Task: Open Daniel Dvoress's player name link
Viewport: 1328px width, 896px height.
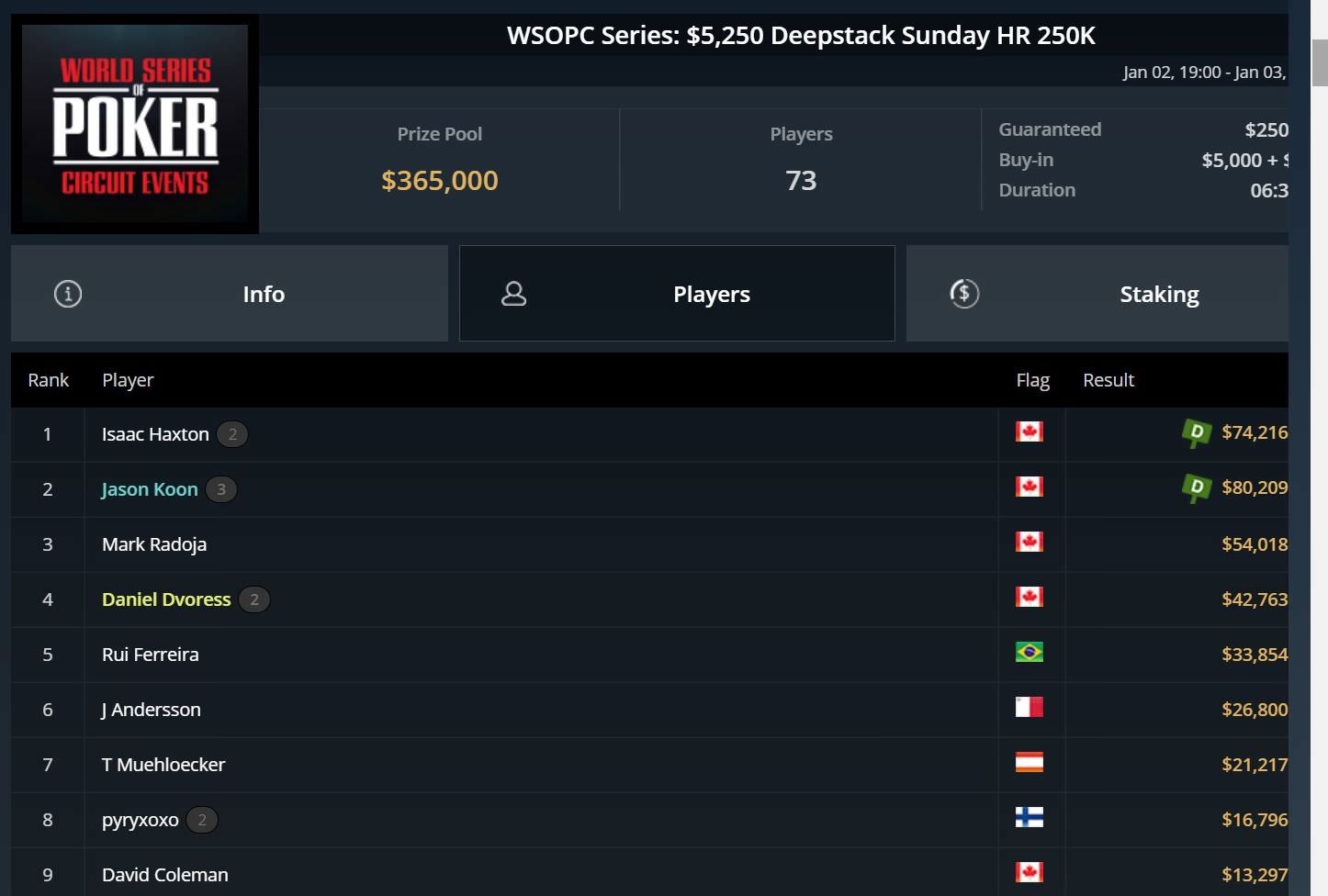Action: (166, 599)
